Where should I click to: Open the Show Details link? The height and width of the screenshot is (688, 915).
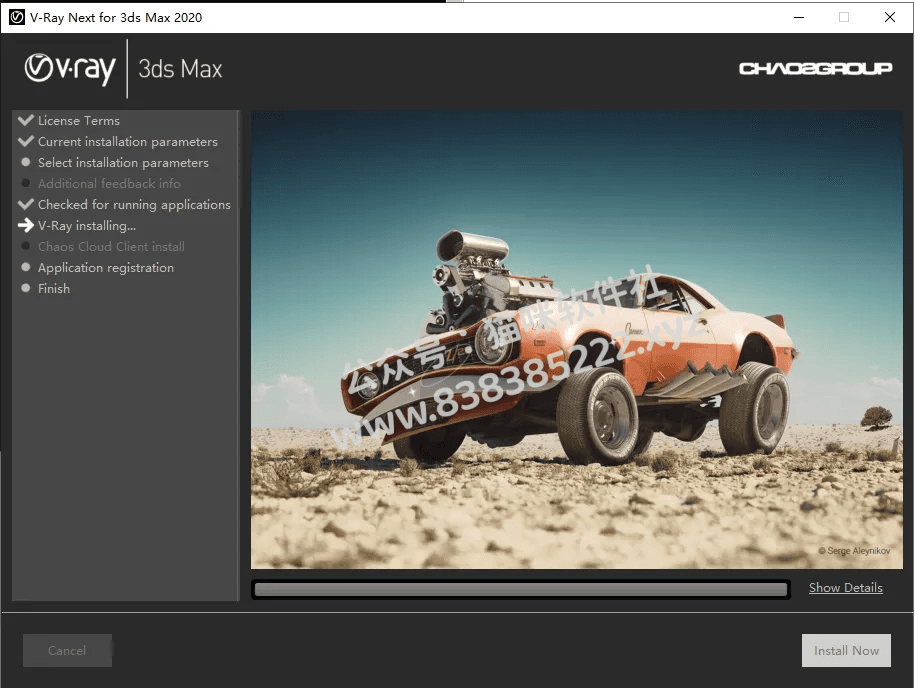846,588
